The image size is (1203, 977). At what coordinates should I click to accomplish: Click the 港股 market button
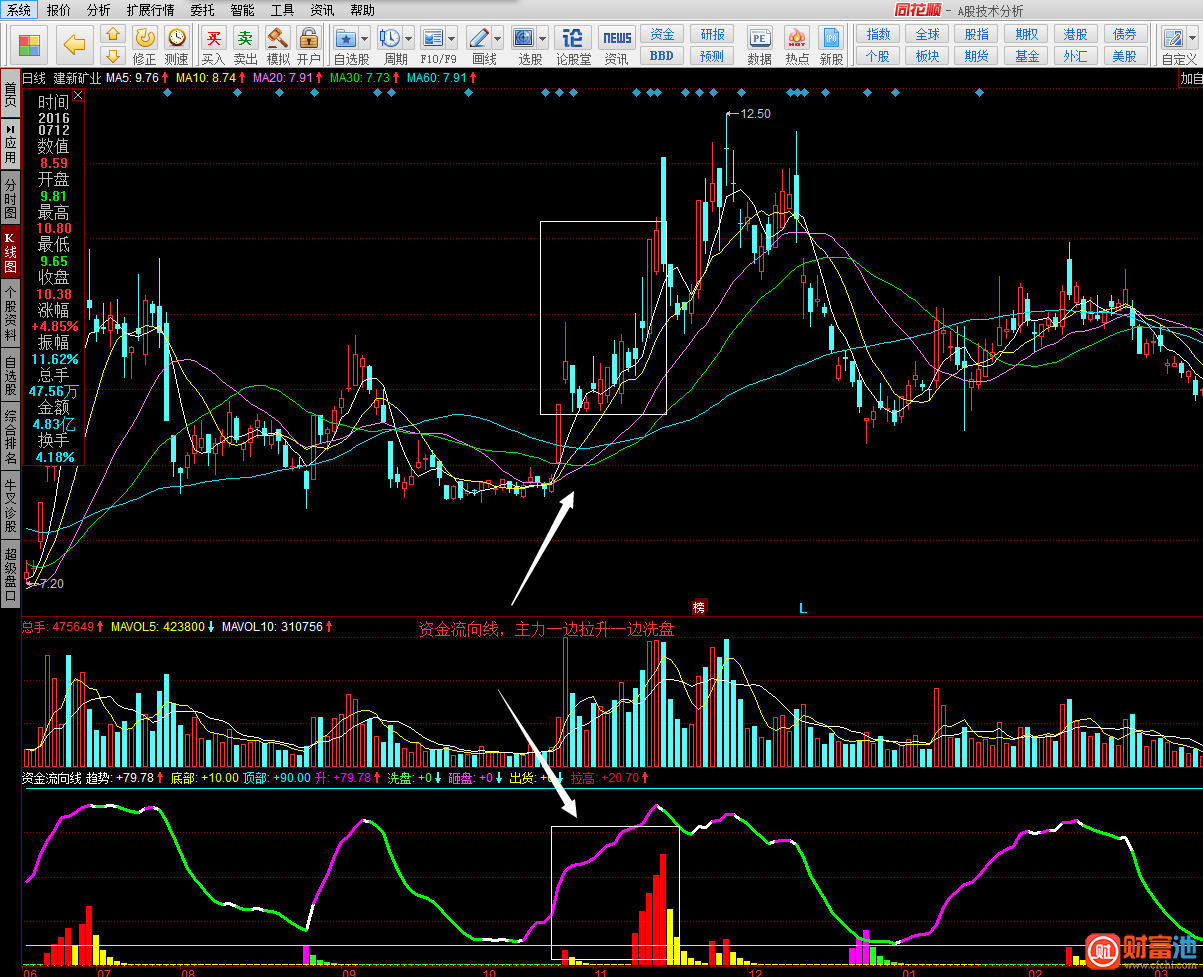(x=1076, y=34)
